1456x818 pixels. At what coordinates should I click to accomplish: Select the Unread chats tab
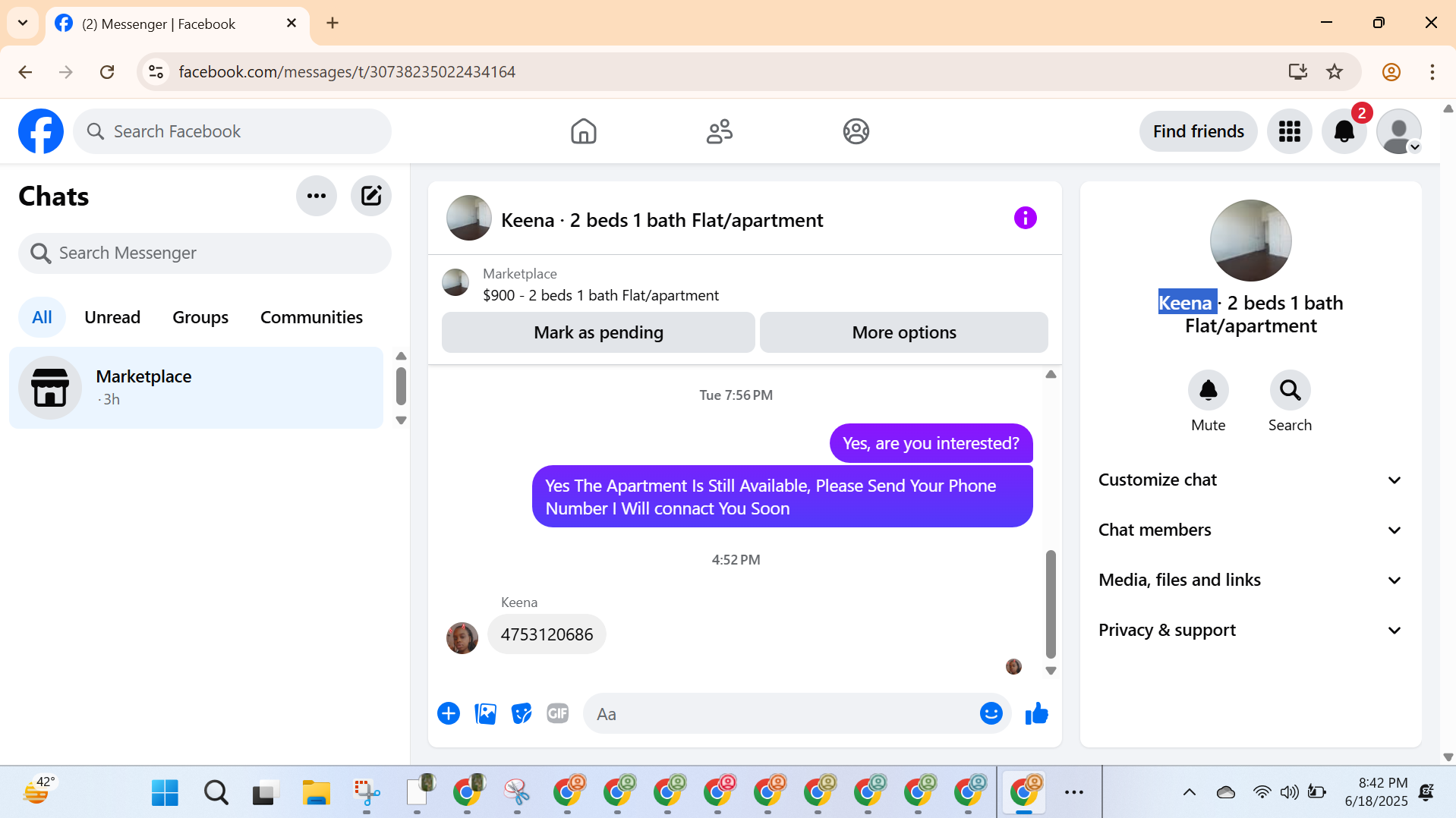(x=112, y=317)
